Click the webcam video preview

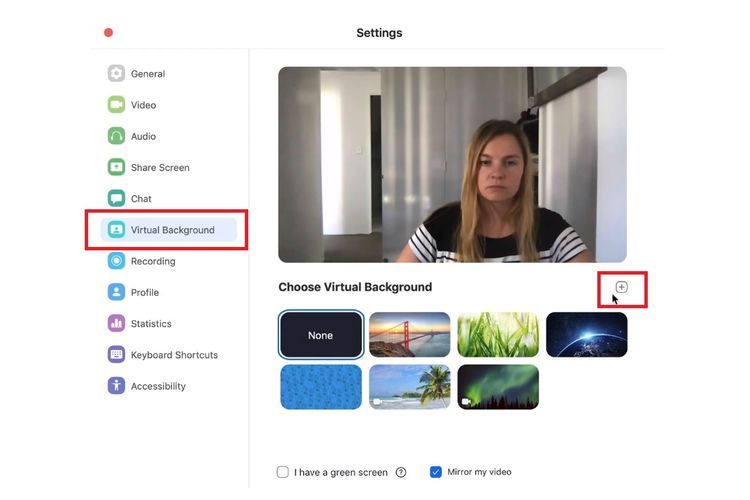(452, 164)
